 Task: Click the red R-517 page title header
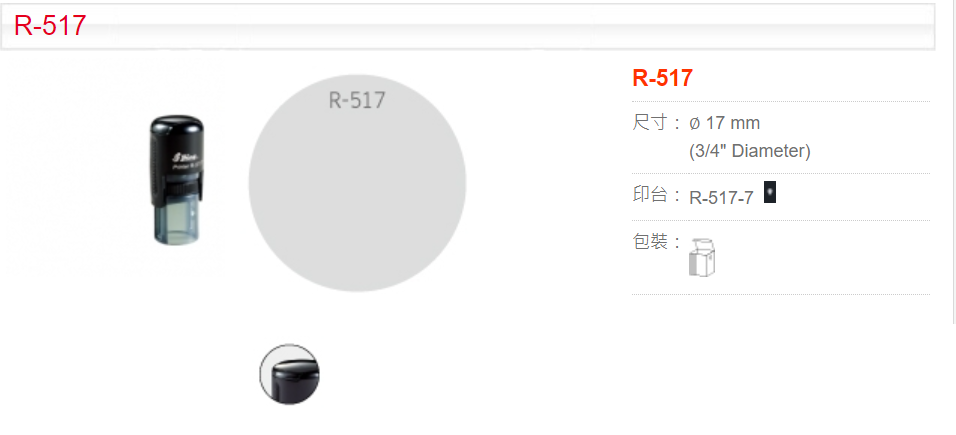point(50,26)
